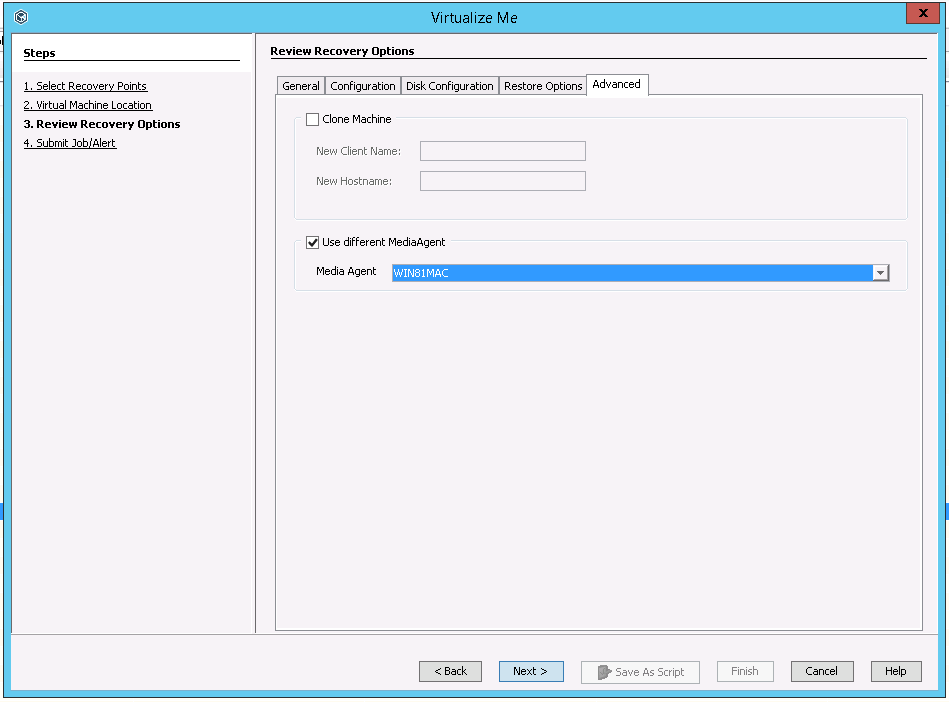Viewport: 949px width, 702px height.
Task: Go to Submit Job/Alert step
Action: (x=70, y=143)
